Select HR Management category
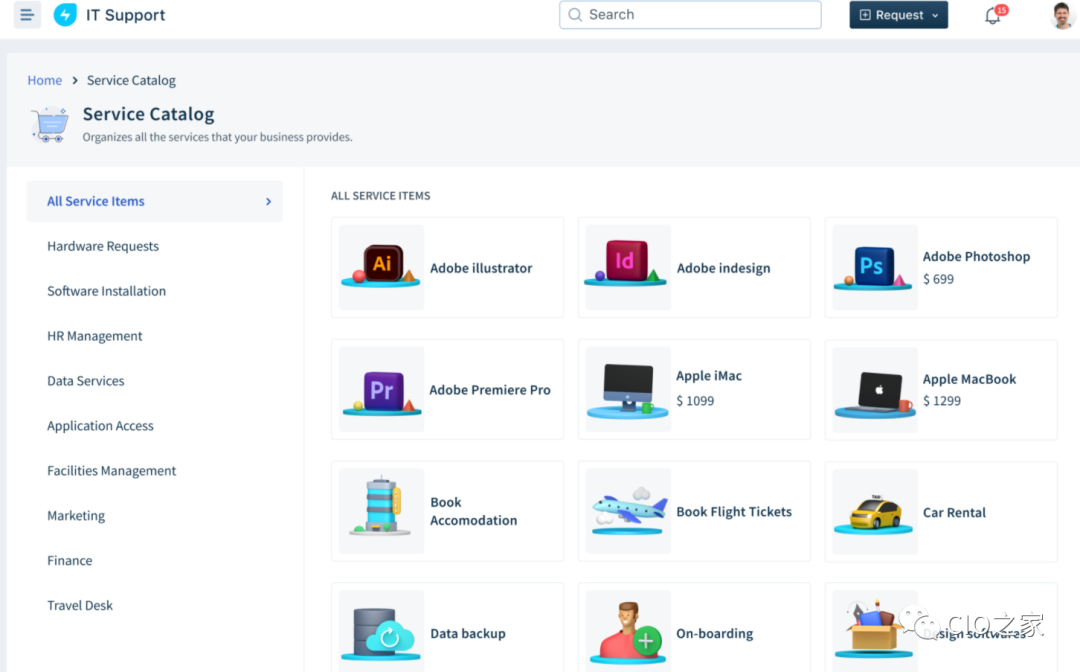 click(x=94, y=336)
